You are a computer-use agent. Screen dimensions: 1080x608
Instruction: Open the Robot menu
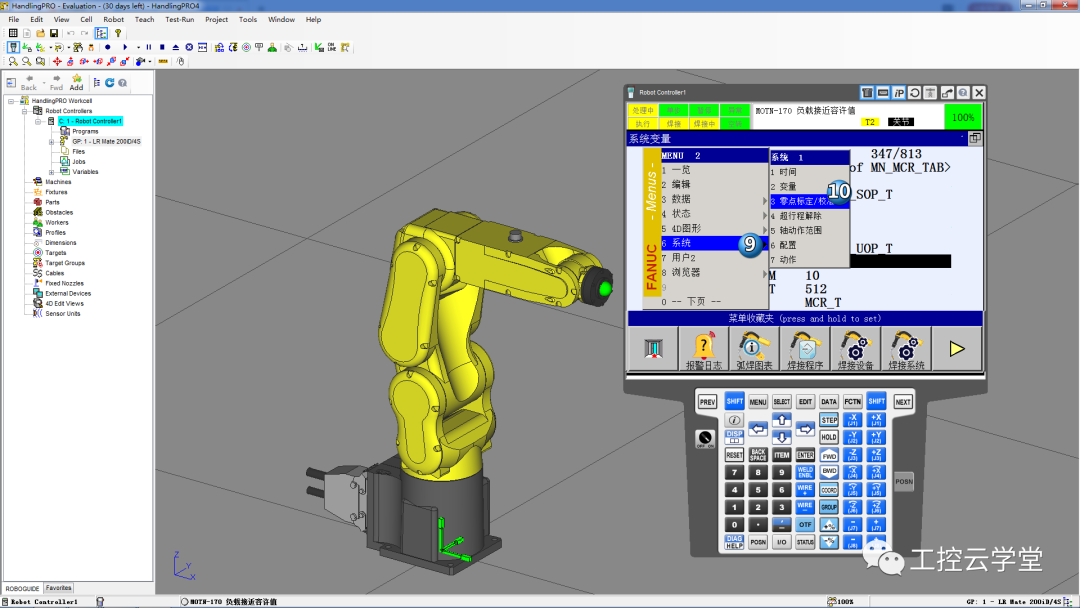[x=114, y=19]
